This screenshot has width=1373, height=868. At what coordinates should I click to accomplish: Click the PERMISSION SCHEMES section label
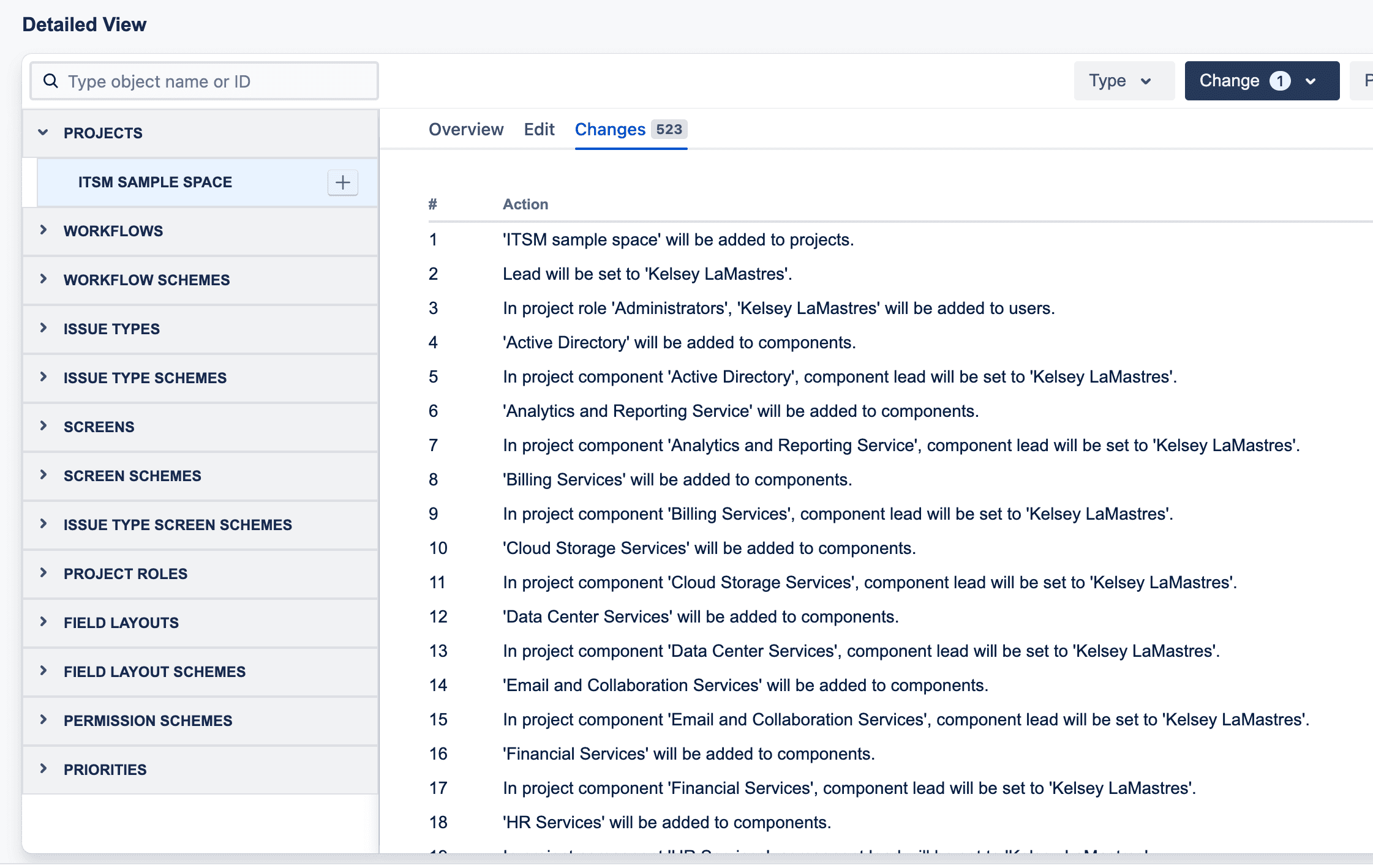click(x=148, y=720)
